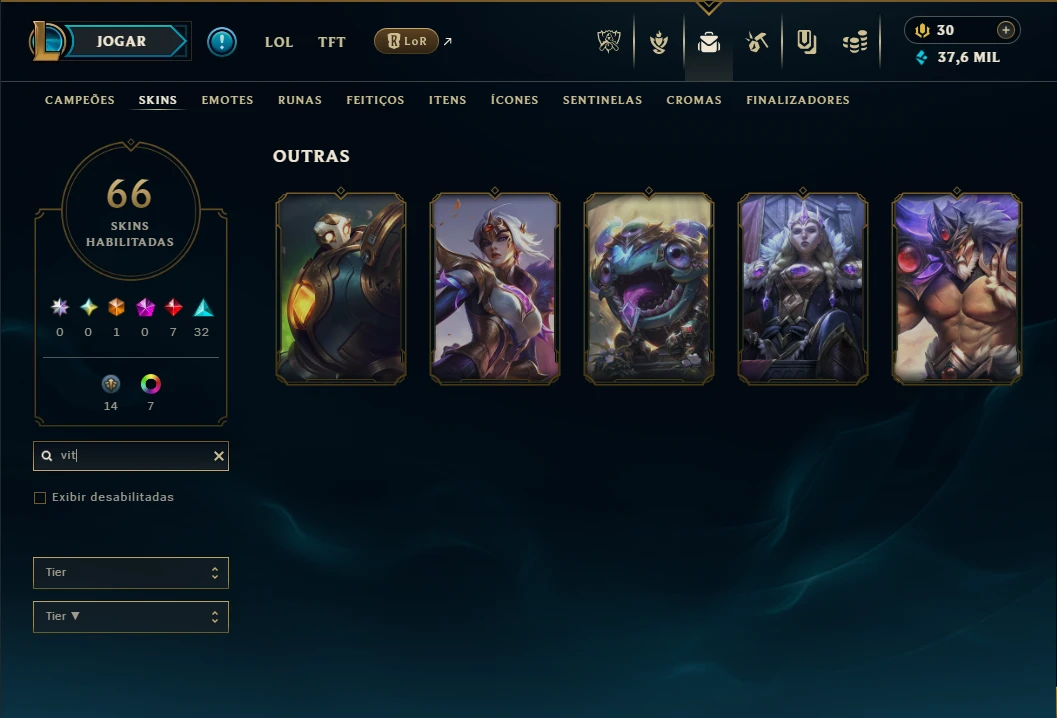Screen dimensions: 1057x718
Task: Enable Exibir desabilitadas checkbox
Action: pyautogui.click(x=40, y=498)
